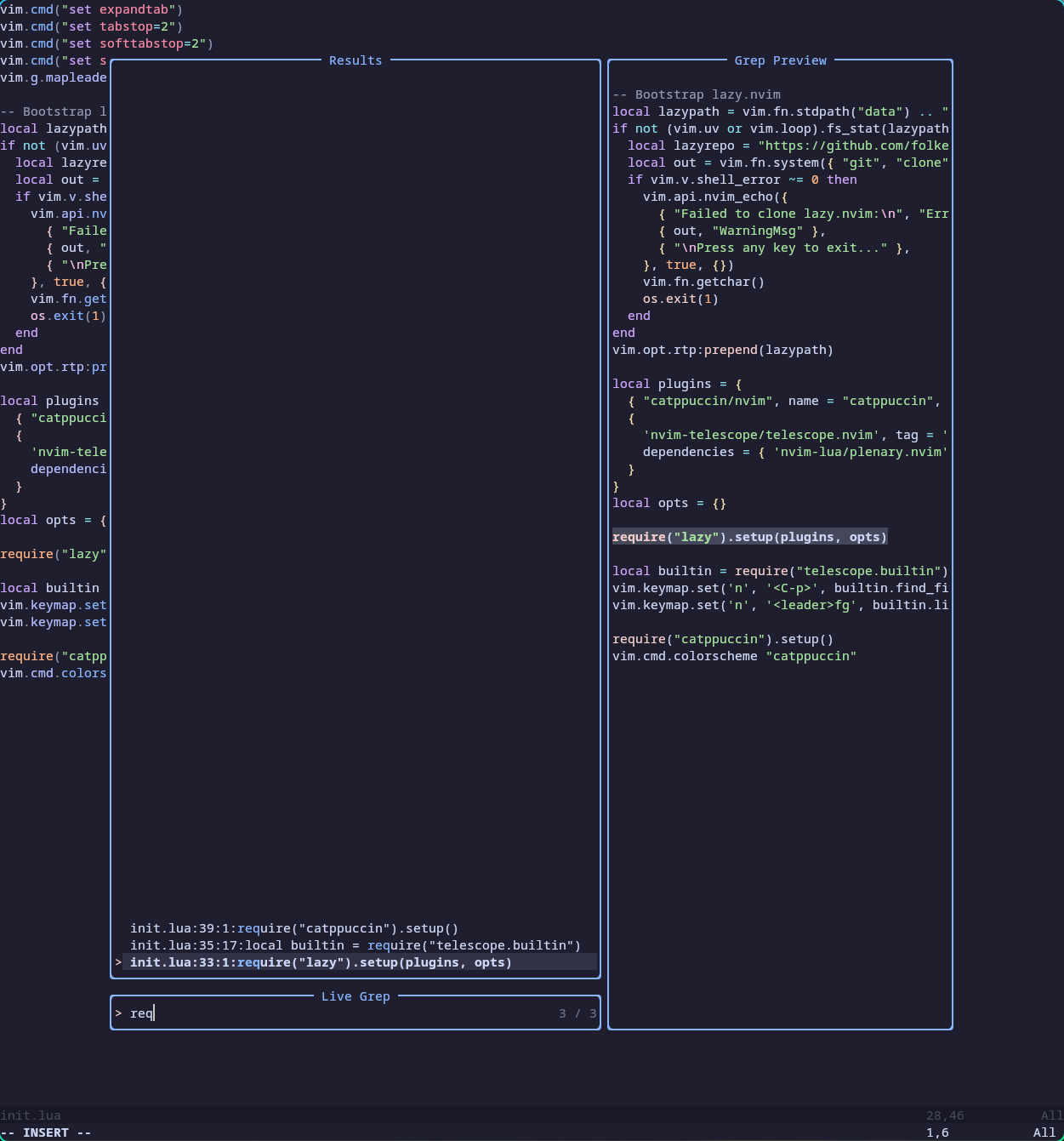Click the Live Grep prompt title
The image size is (1064, 1141).
356,996
